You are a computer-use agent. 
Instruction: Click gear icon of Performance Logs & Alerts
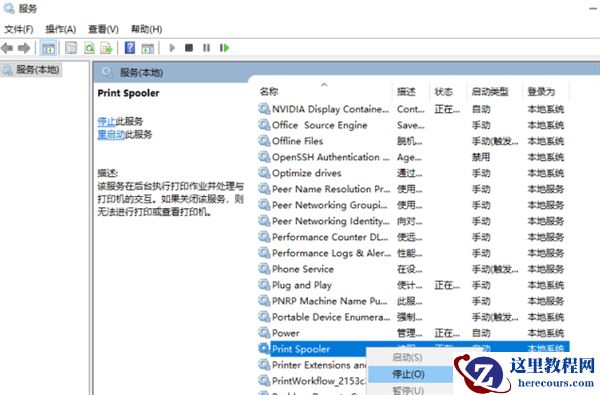pos(264,253)
